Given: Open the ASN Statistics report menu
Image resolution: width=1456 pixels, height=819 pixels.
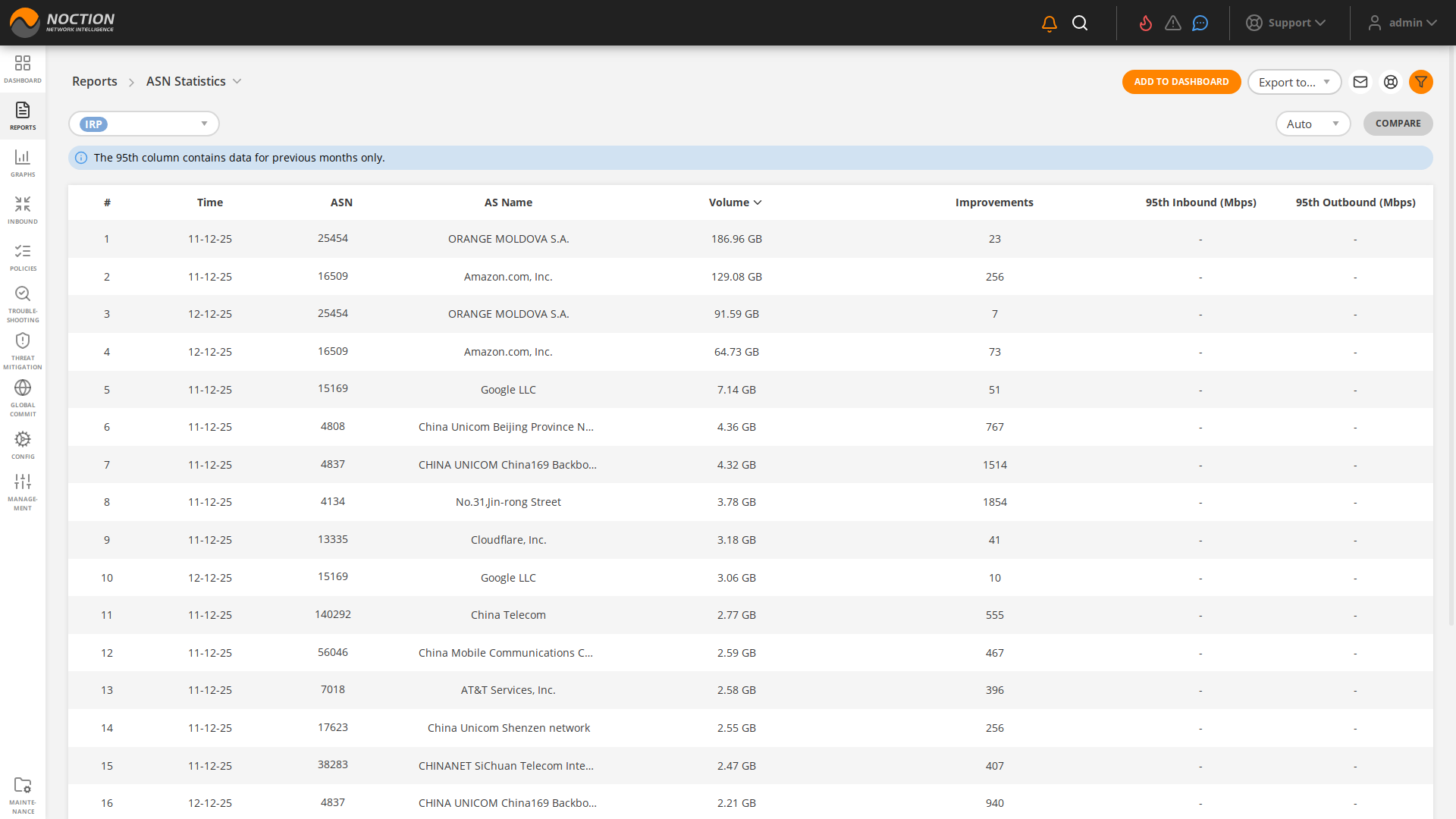Looking at the screenshot, I should point(193,81).
